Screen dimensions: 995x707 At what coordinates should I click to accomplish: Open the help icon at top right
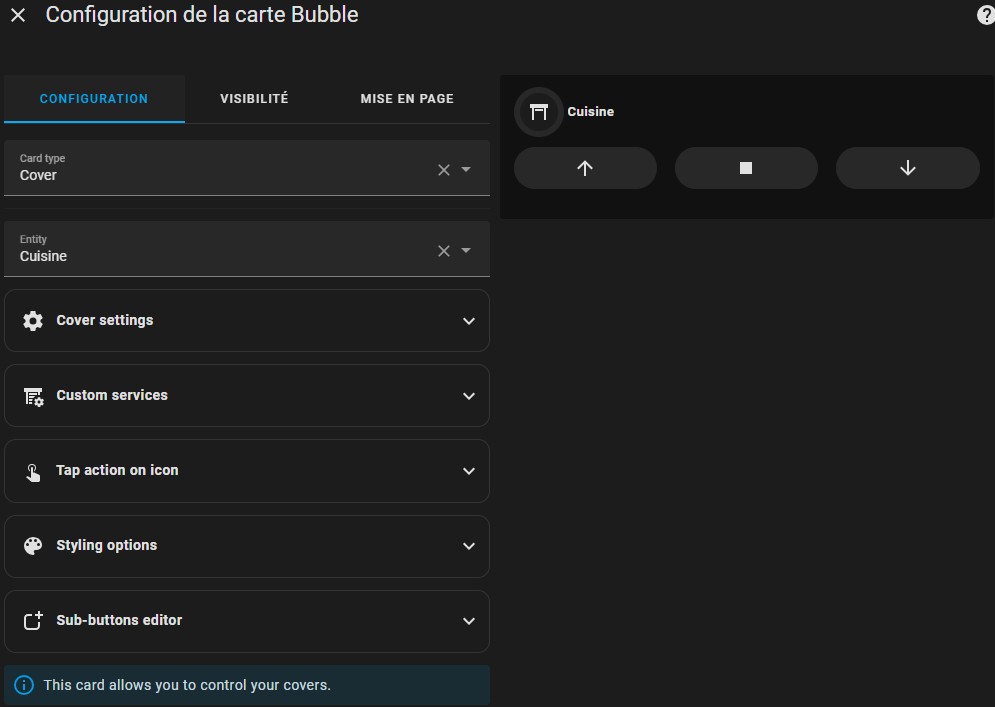pos(986,15)
